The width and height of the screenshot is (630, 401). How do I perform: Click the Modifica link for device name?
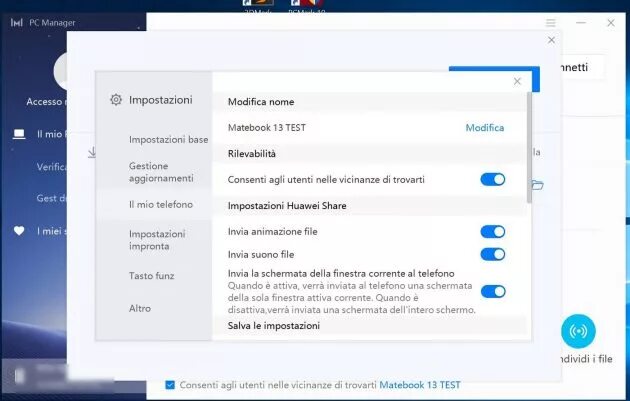point(485,128)
